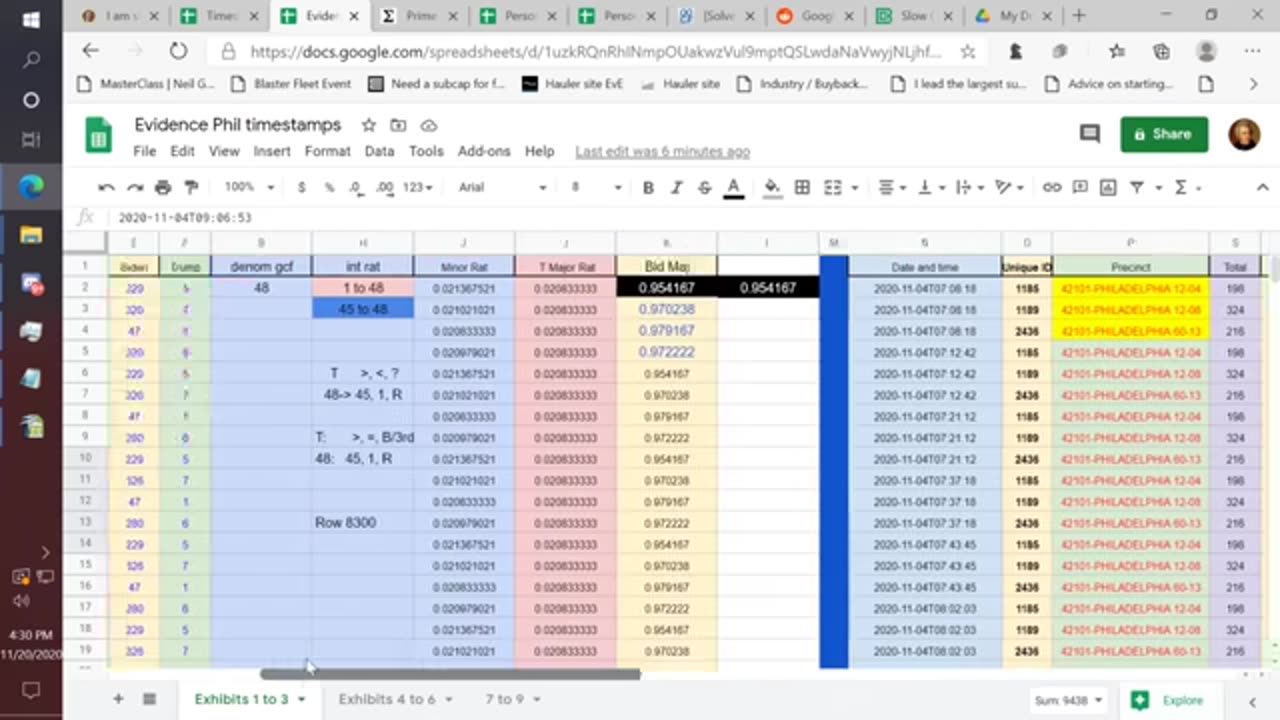Screen dimensions: 1280x720
Task: Open the Google Sheets home icon
Action: click(98, 136)
